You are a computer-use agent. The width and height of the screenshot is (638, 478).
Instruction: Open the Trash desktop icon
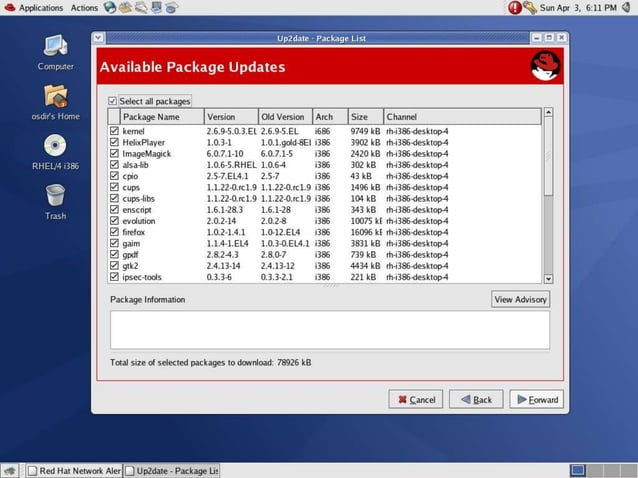pos(55,196)
